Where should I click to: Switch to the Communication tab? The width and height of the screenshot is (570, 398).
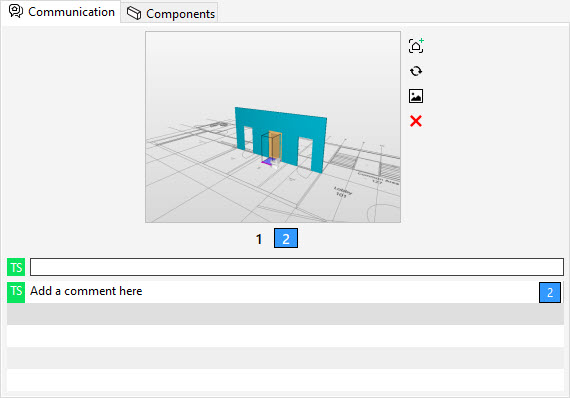click(61, 12)
